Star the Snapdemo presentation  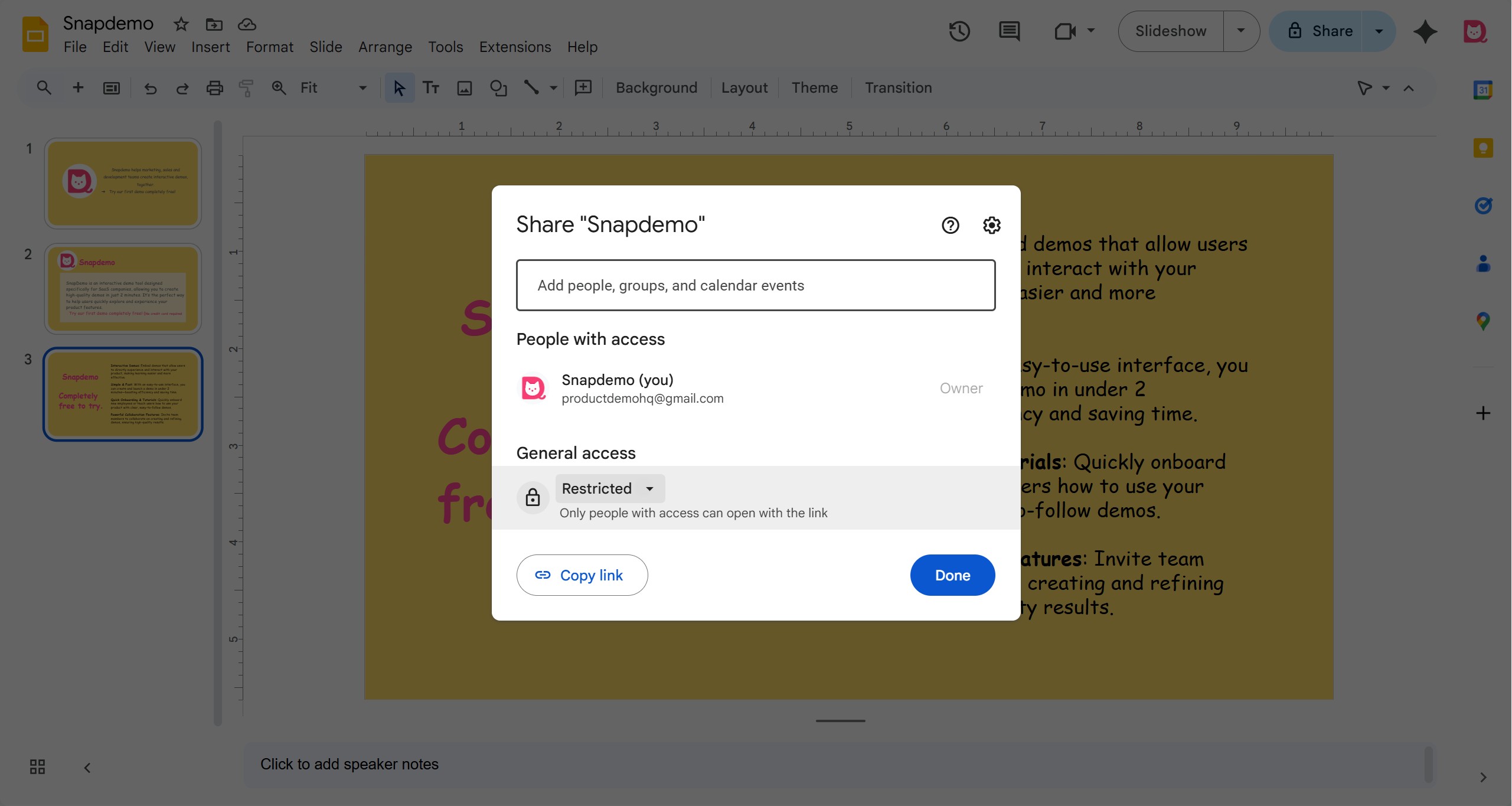coord(181,24)
